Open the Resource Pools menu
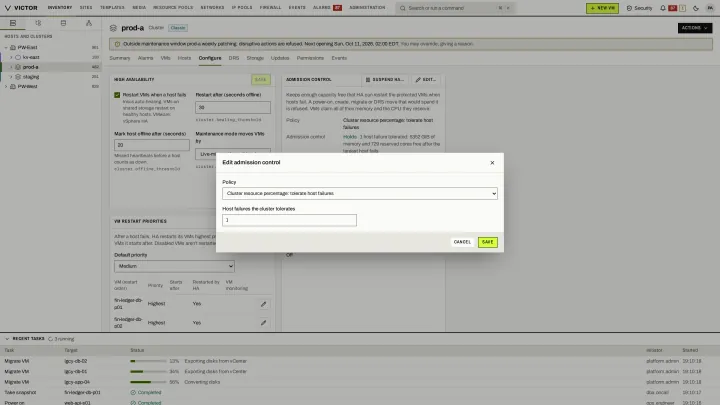This screenshot has width=720, height=405. click(173, 8)
